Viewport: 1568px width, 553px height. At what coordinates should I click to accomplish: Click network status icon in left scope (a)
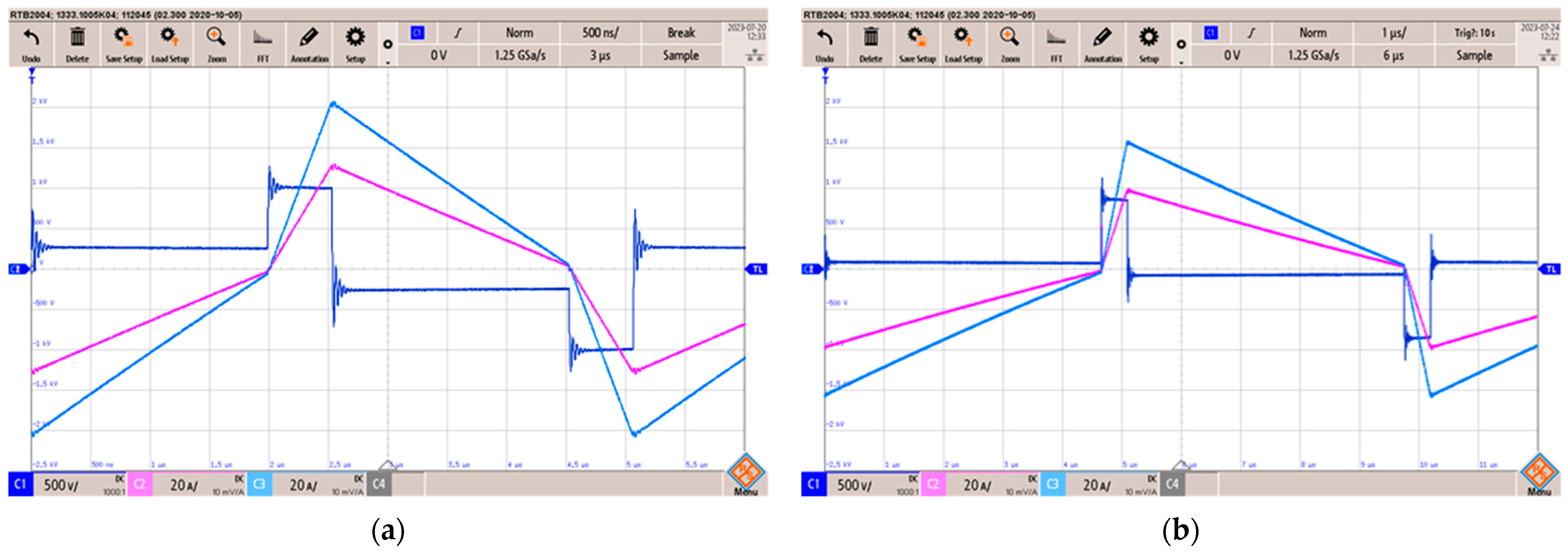coord(755,56)
